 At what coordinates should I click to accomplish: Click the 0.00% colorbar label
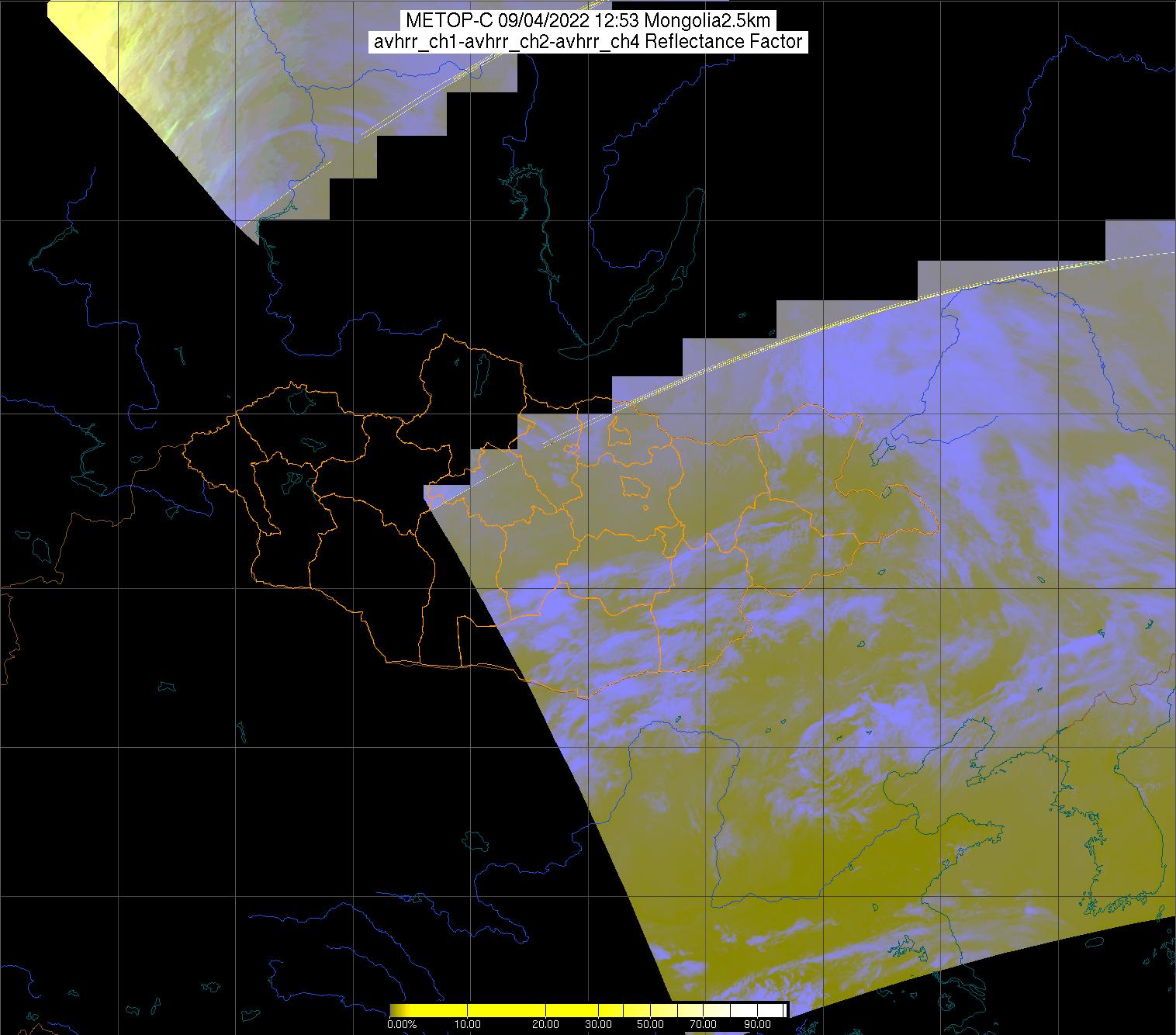click(x=402, y=1025)
